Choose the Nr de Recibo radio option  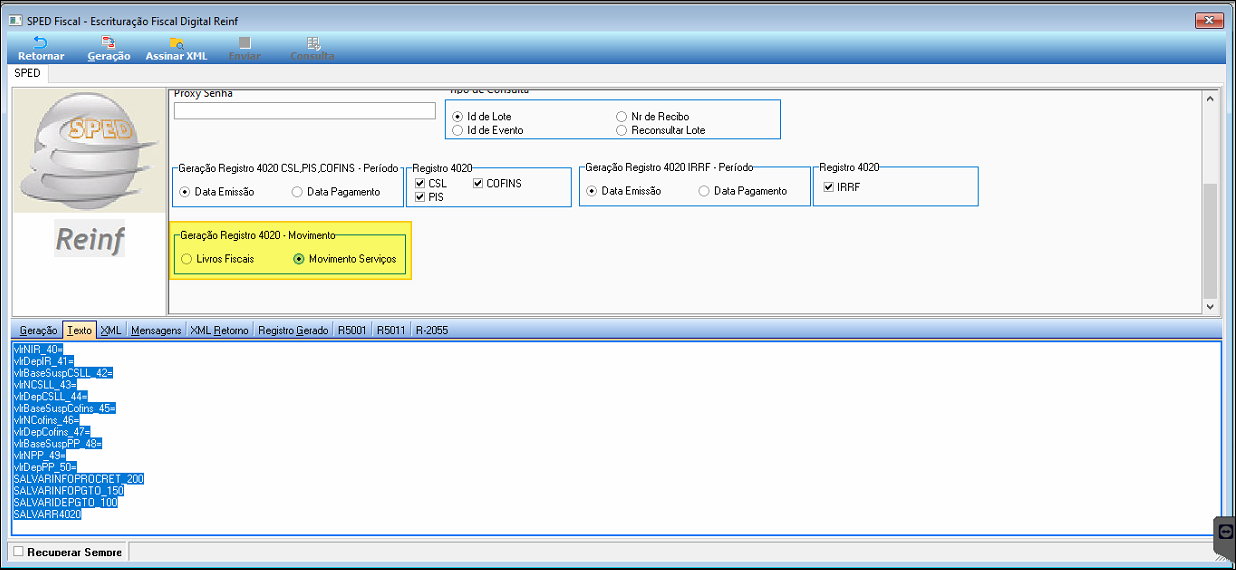tap(621, 117)
